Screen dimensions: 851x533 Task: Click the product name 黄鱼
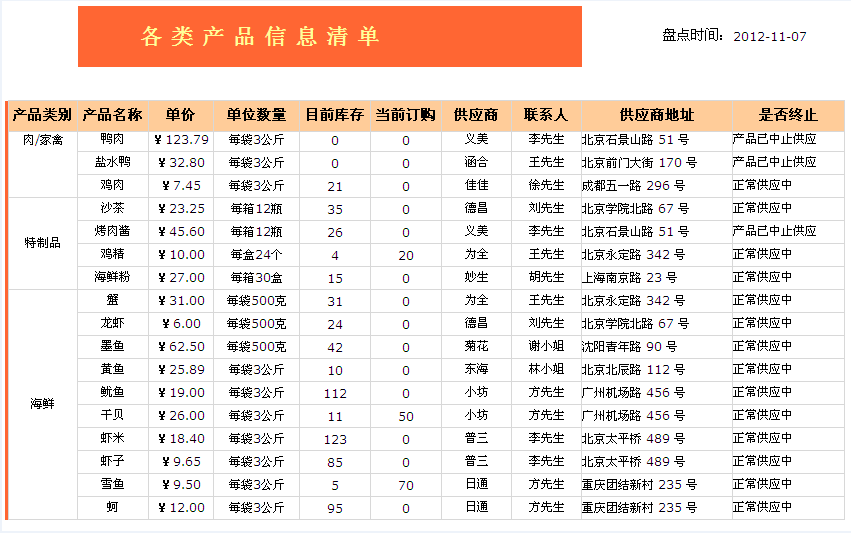[x=112, y=369]
